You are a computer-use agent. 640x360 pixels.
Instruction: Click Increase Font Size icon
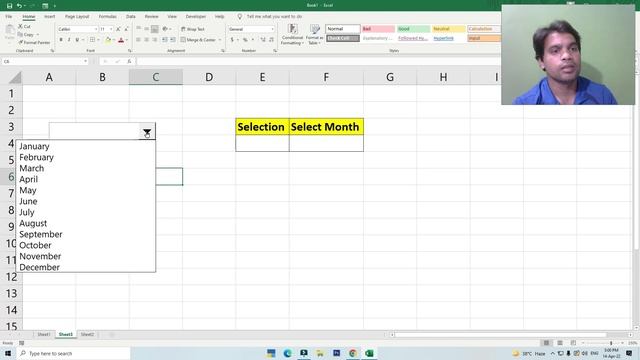click(118, 29)
